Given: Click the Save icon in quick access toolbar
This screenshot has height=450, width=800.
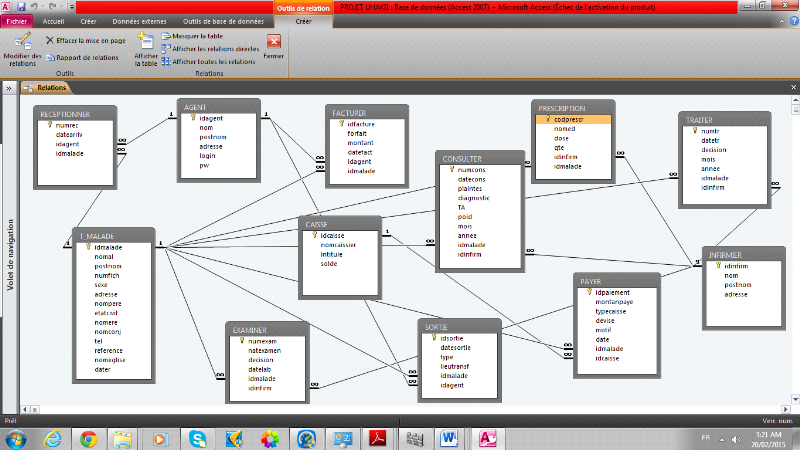Looking at the screenshot, I should 20,6.
